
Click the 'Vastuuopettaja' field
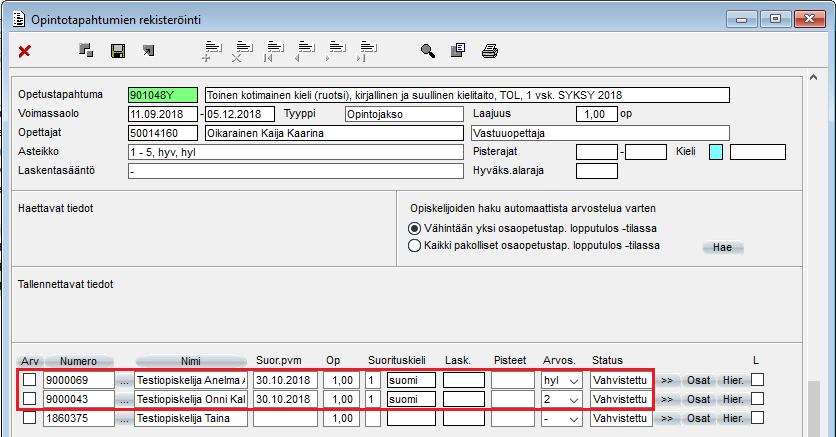(600, 133)
